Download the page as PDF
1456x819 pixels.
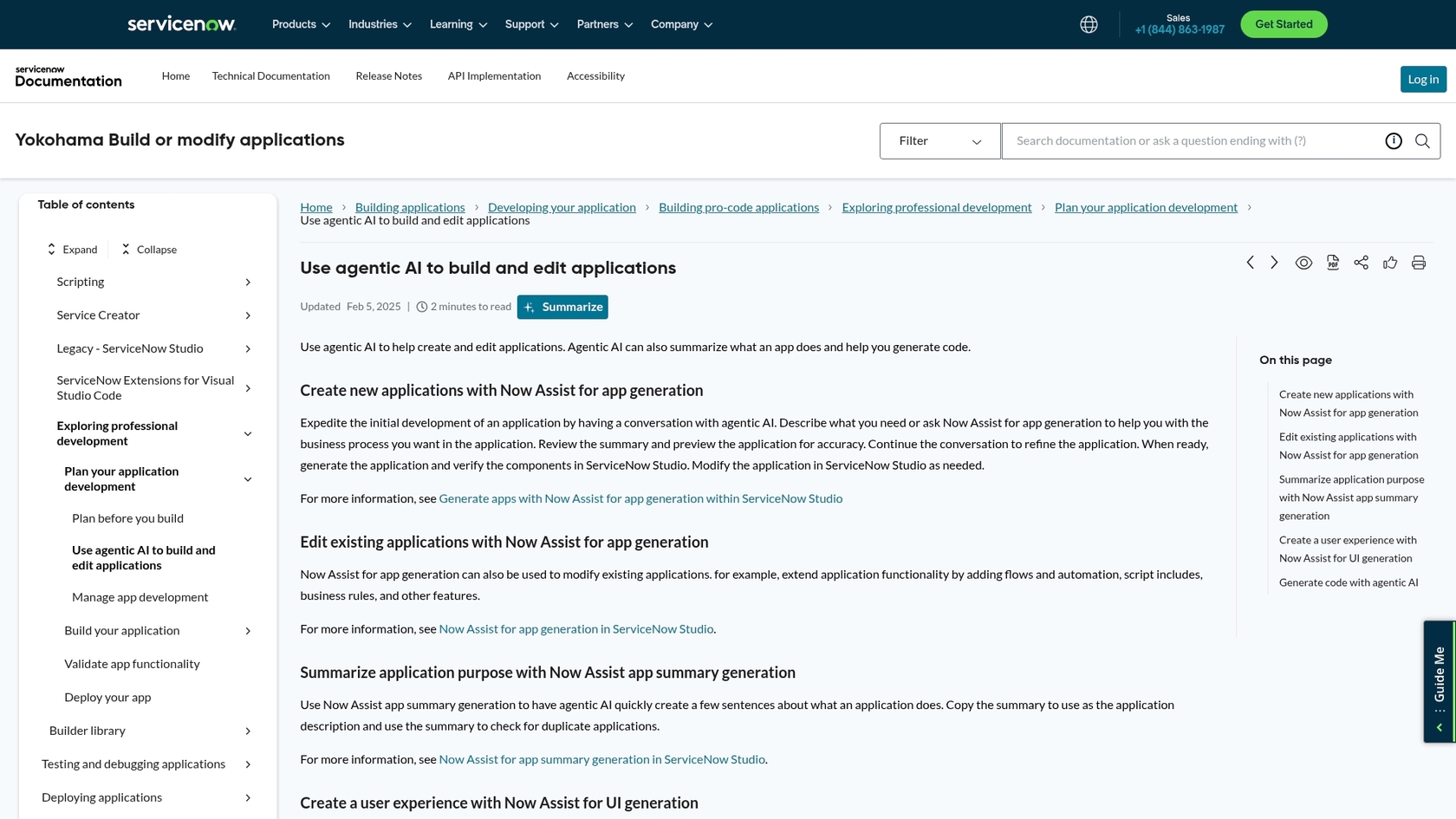coord(1332,263)
